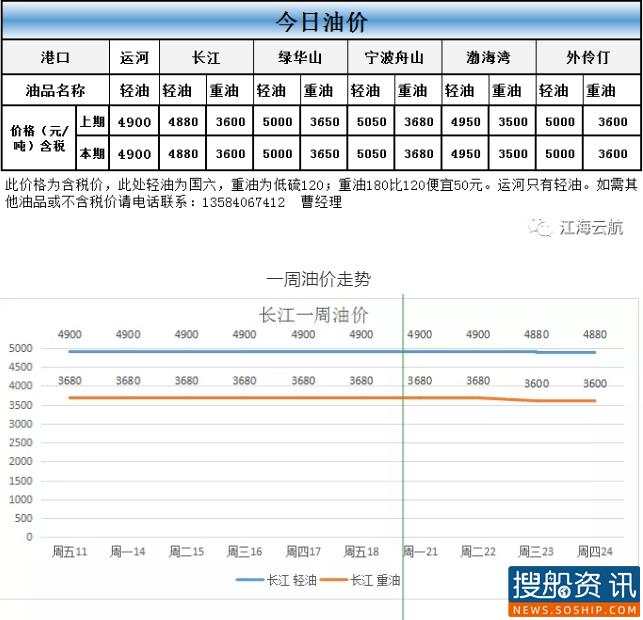Select 本期 price 3600 for 长江 重油
This screenshot has height=620, width=643.
tap(230, 154)
